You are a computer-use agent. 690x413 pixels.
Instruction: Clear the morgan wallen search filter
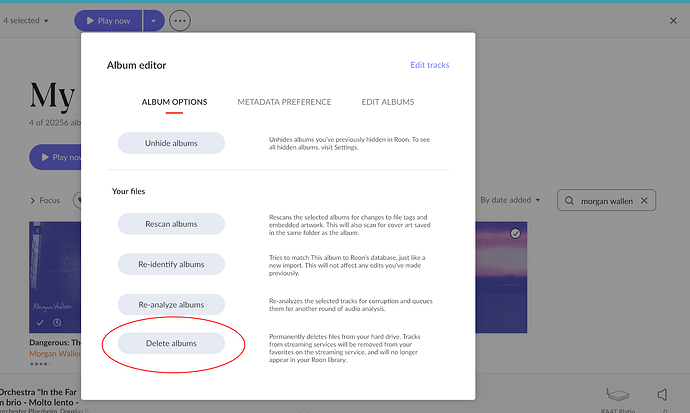(x=644, y=201)
